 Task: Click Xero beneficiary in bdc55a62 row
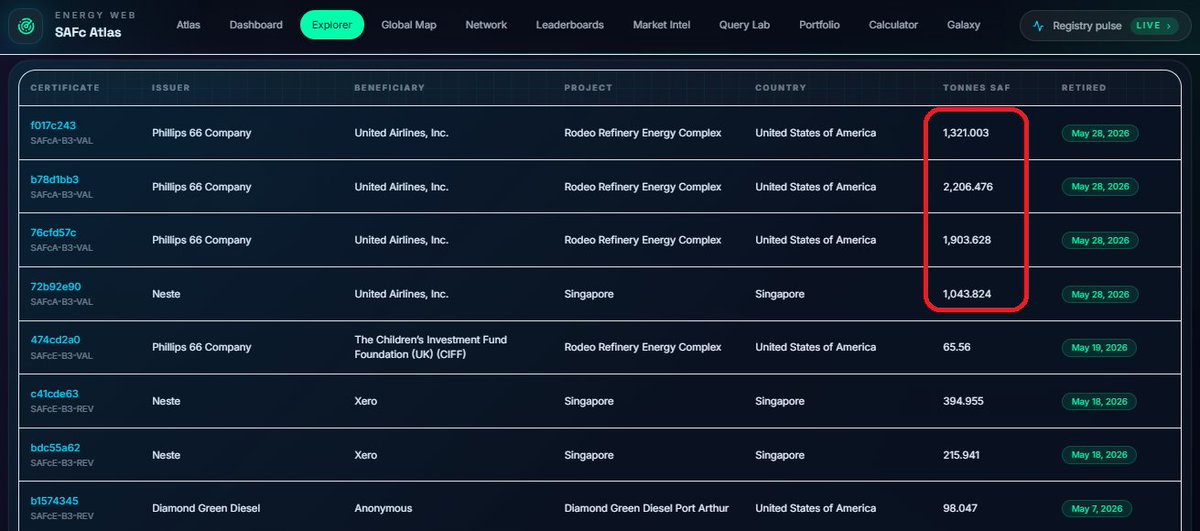366,455
